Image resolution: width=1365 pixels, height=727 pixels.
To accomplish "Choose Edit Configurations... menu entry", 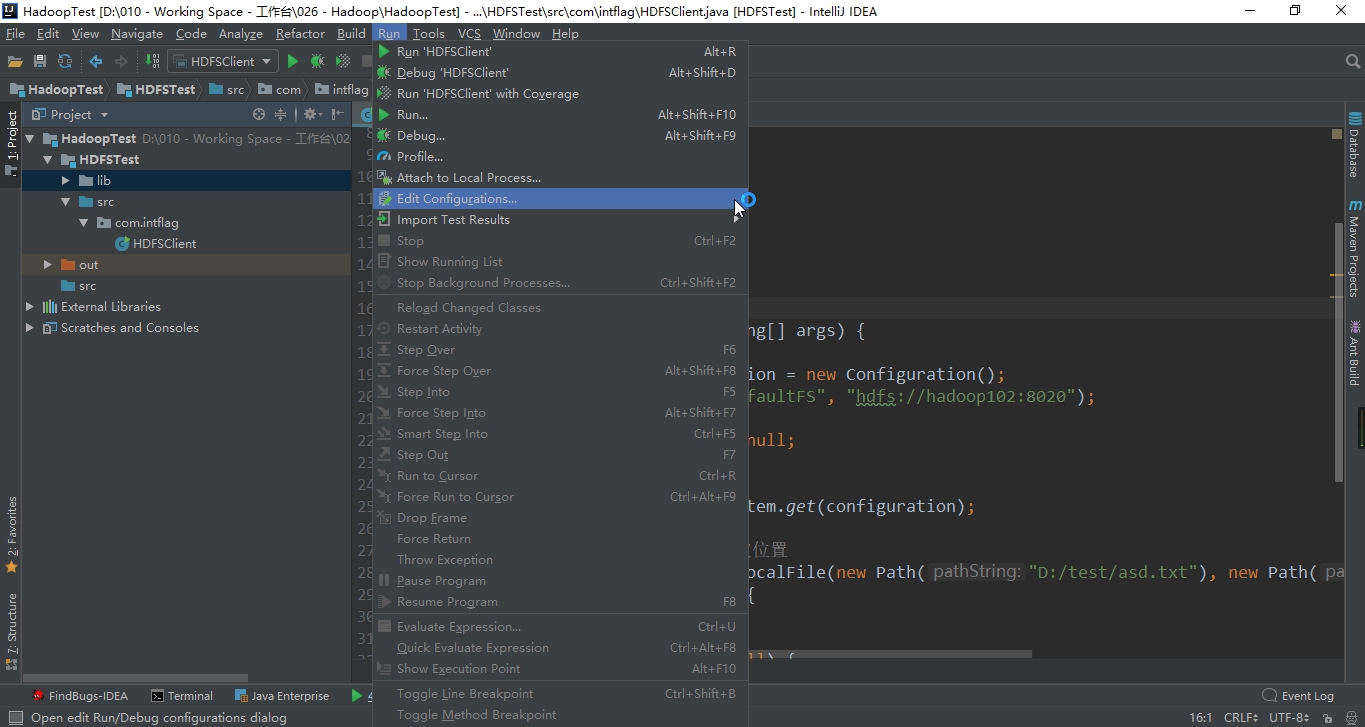I will (x=560, y=199).
